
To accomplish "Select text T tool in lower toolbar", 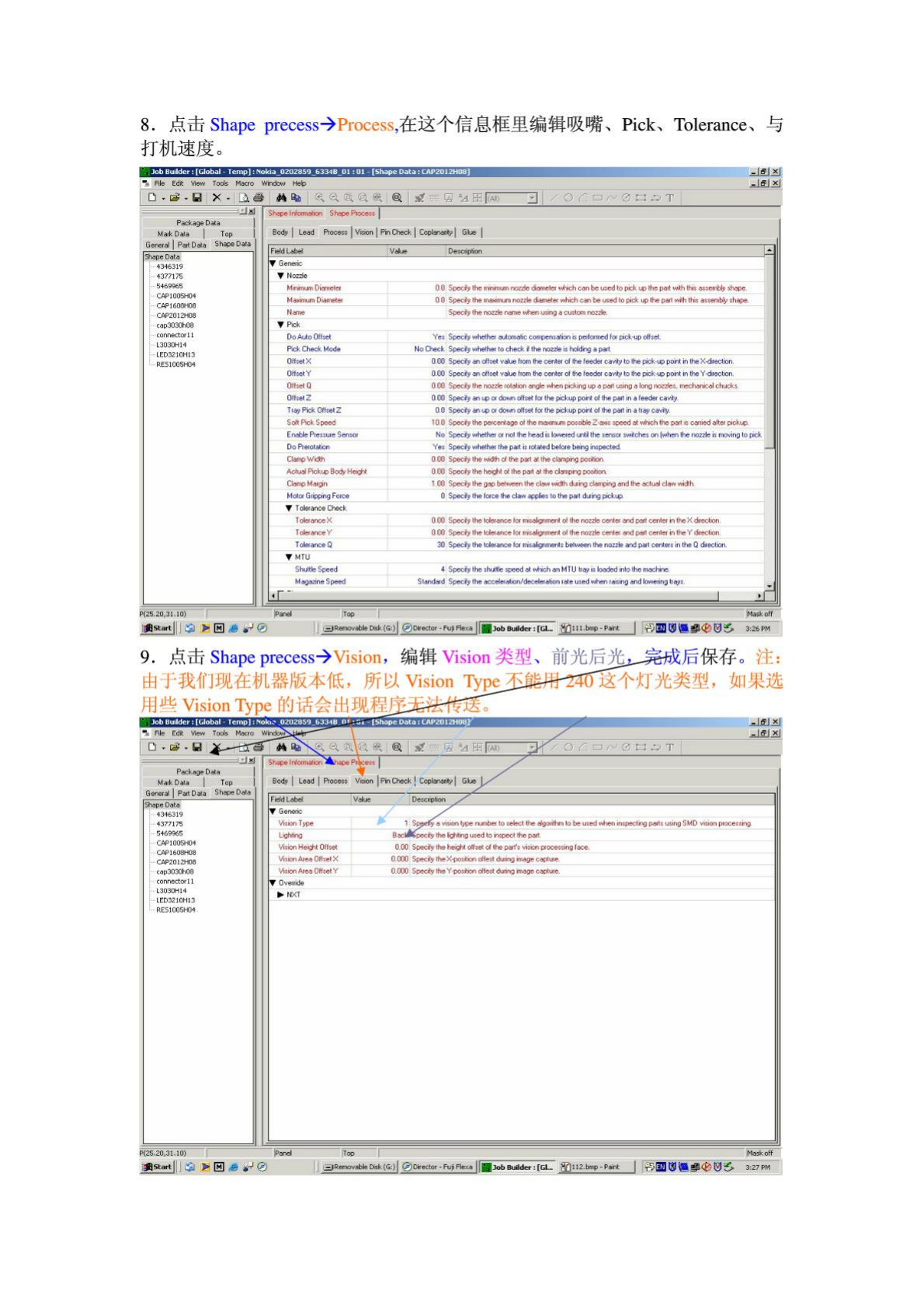I will (x=669, y=747).
